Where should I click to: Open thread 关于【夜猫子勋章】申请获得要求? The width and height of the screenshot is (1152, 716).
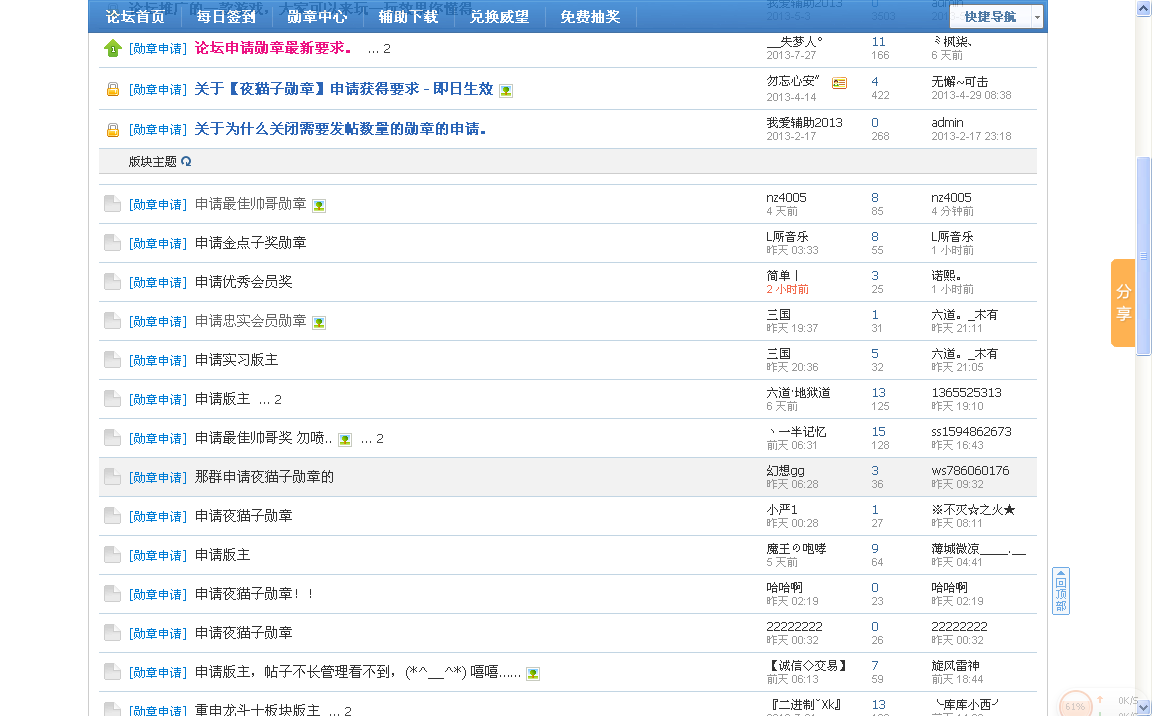click(344, 89)
